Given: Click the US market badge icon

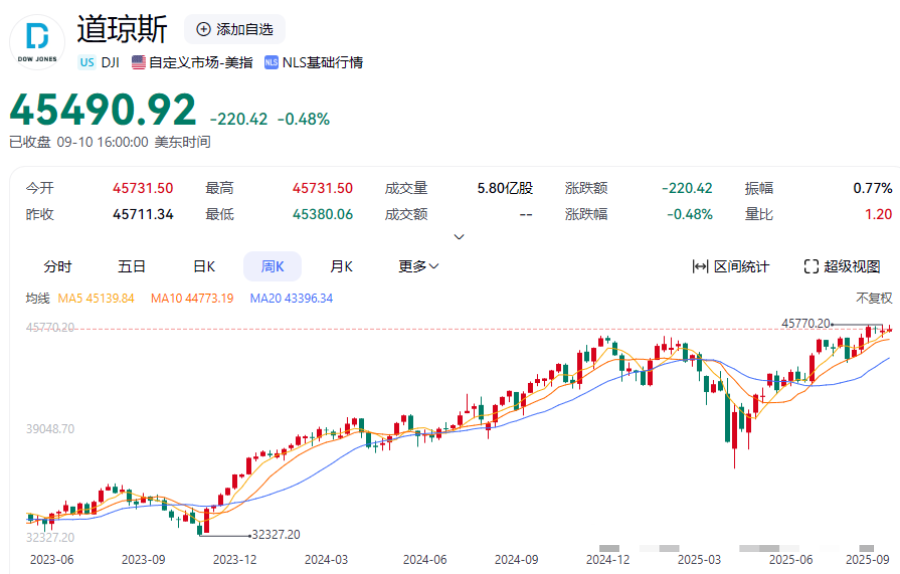Looking at the screenshot, I should click(87, 62).
